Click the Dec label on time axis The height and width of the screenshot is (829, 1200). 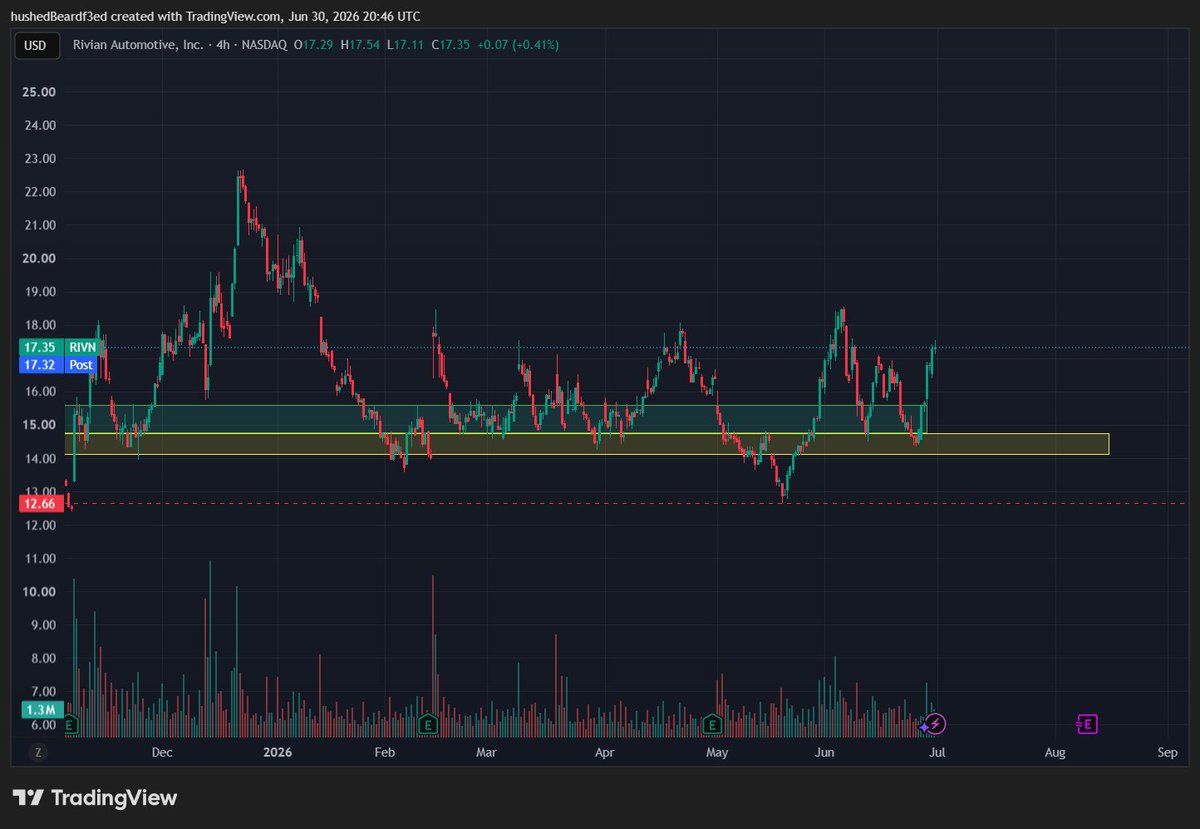[x=162, y=752]
